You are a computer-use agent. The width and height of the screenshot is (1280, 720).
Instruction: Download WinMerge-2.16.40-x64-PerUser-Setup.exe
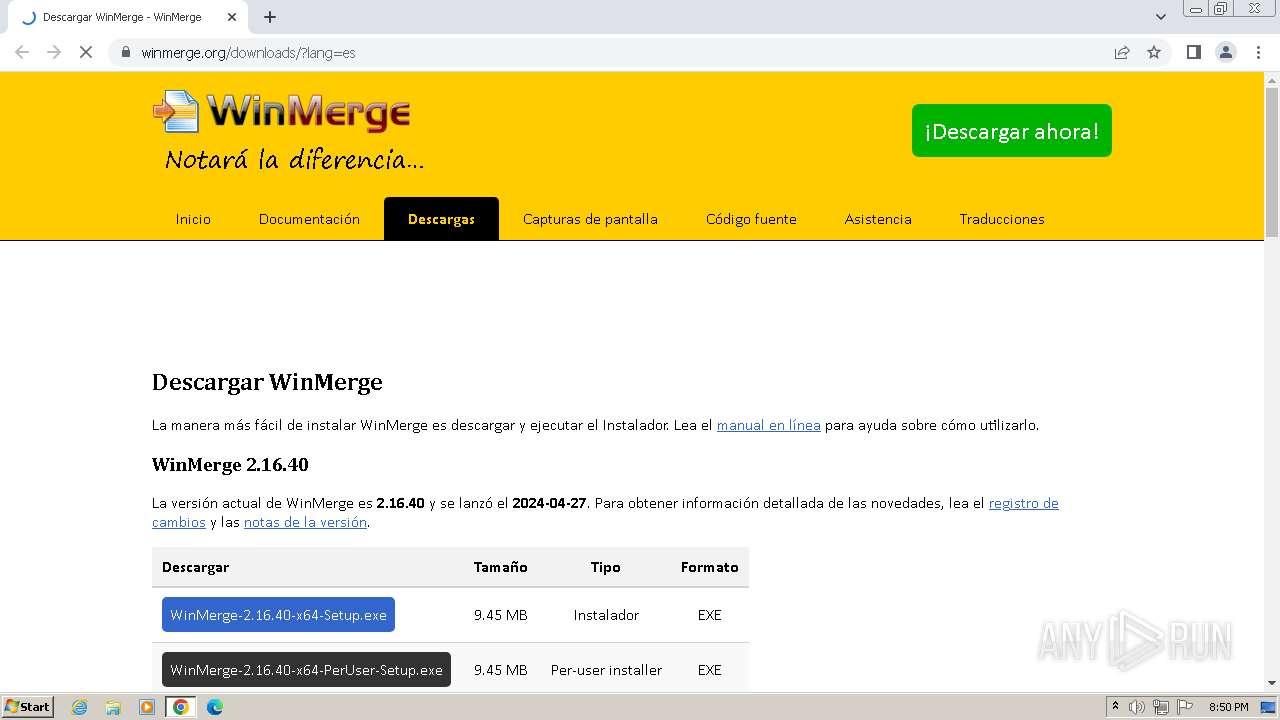tap(306, 670)
